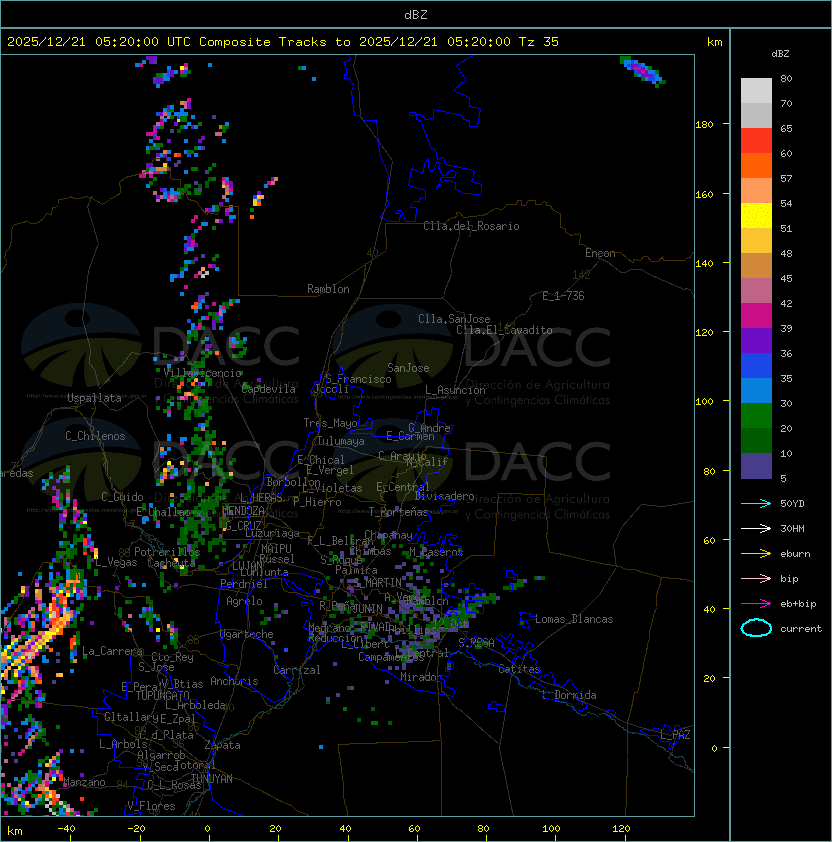This screenshot has width=832, height=842.
Task: Click the '180' km tick on vertical axis
Action: [x=704, y=125]
